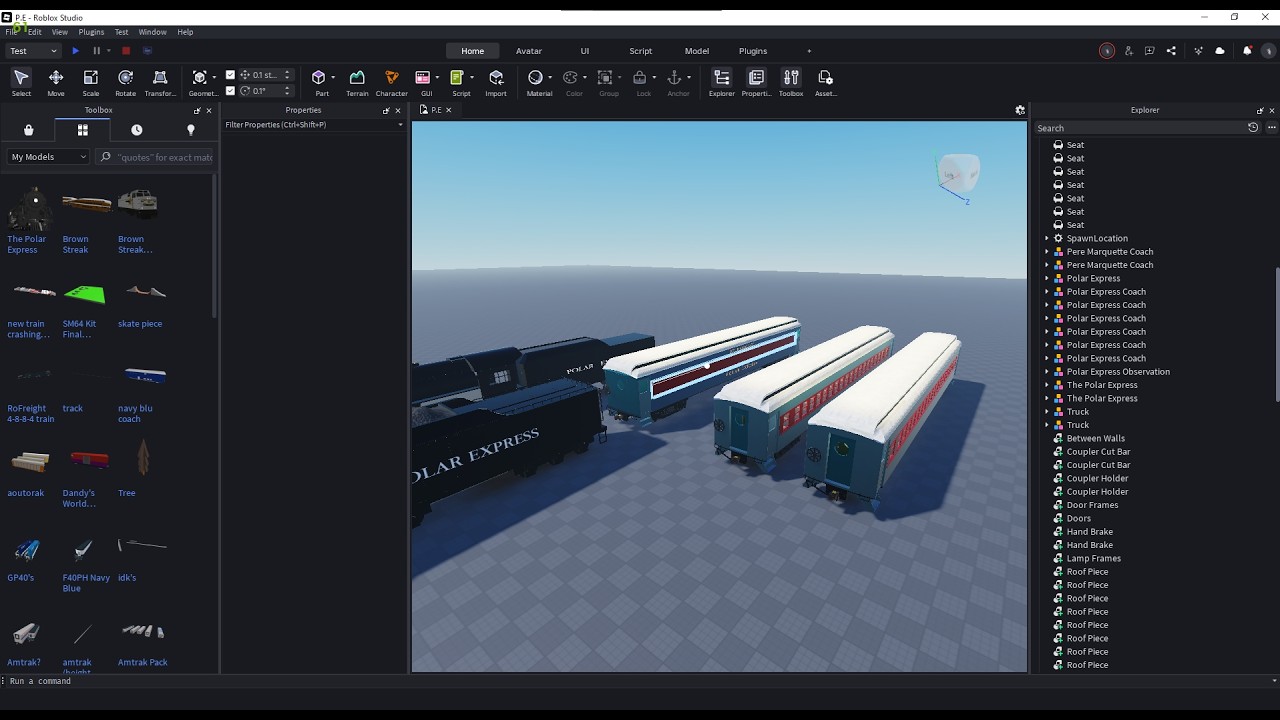Activate the Scale tool
The height and width of the screenshot is (720, 1280).
(91, 83)
